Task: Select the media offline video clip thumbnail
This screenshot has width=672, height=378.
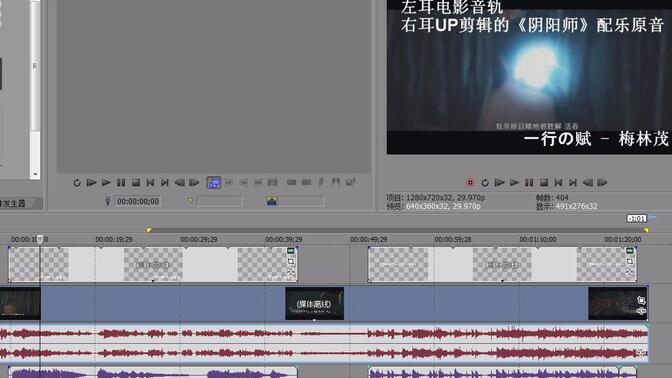Action: 315,304
